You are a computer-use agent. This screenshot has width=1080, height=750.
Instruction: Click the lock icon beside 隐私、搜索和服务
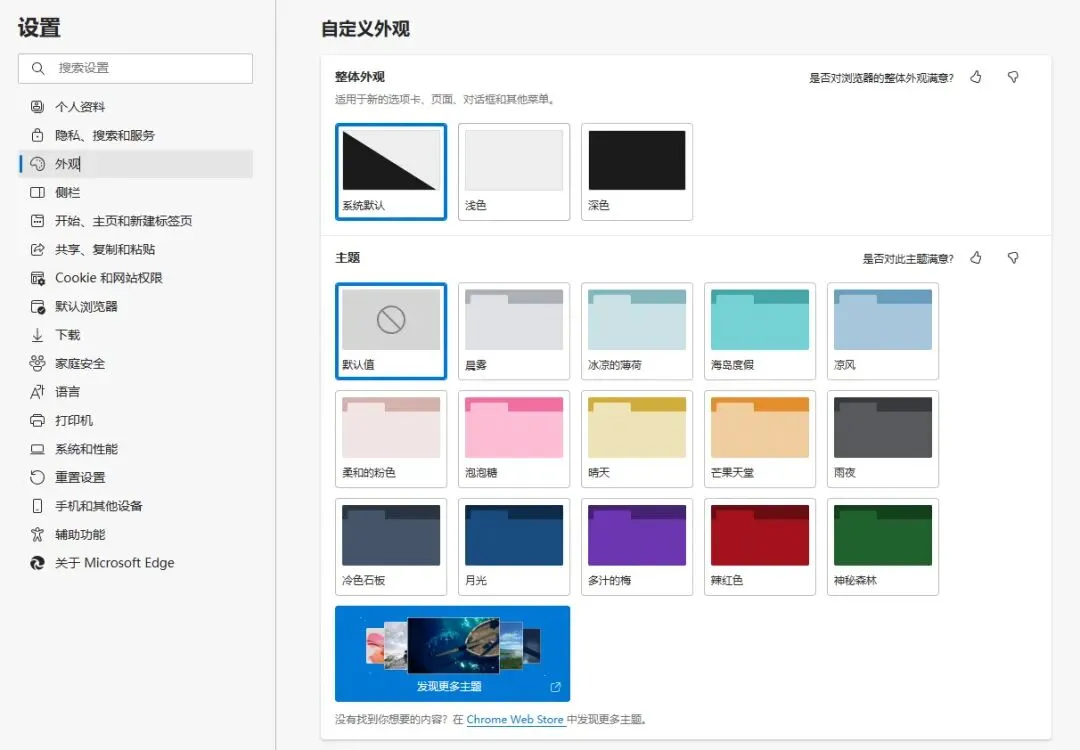37,135
